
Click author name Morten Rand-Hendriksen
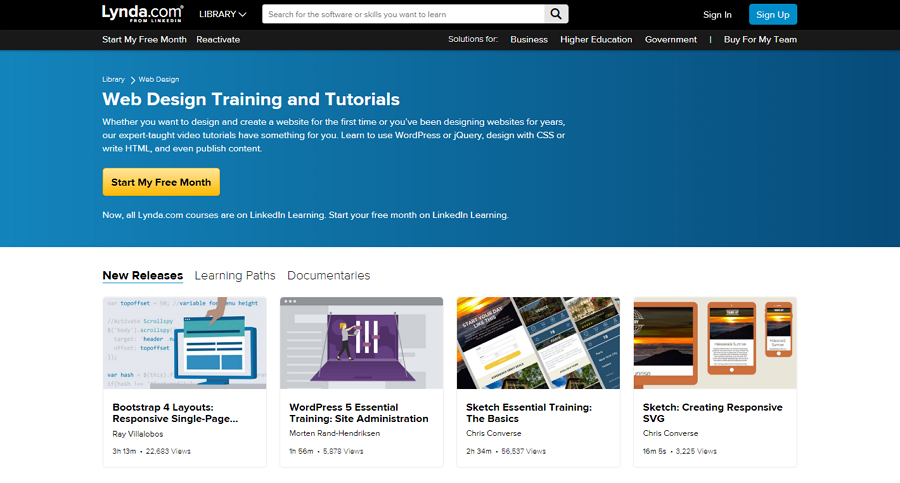[x=335, y=434]
